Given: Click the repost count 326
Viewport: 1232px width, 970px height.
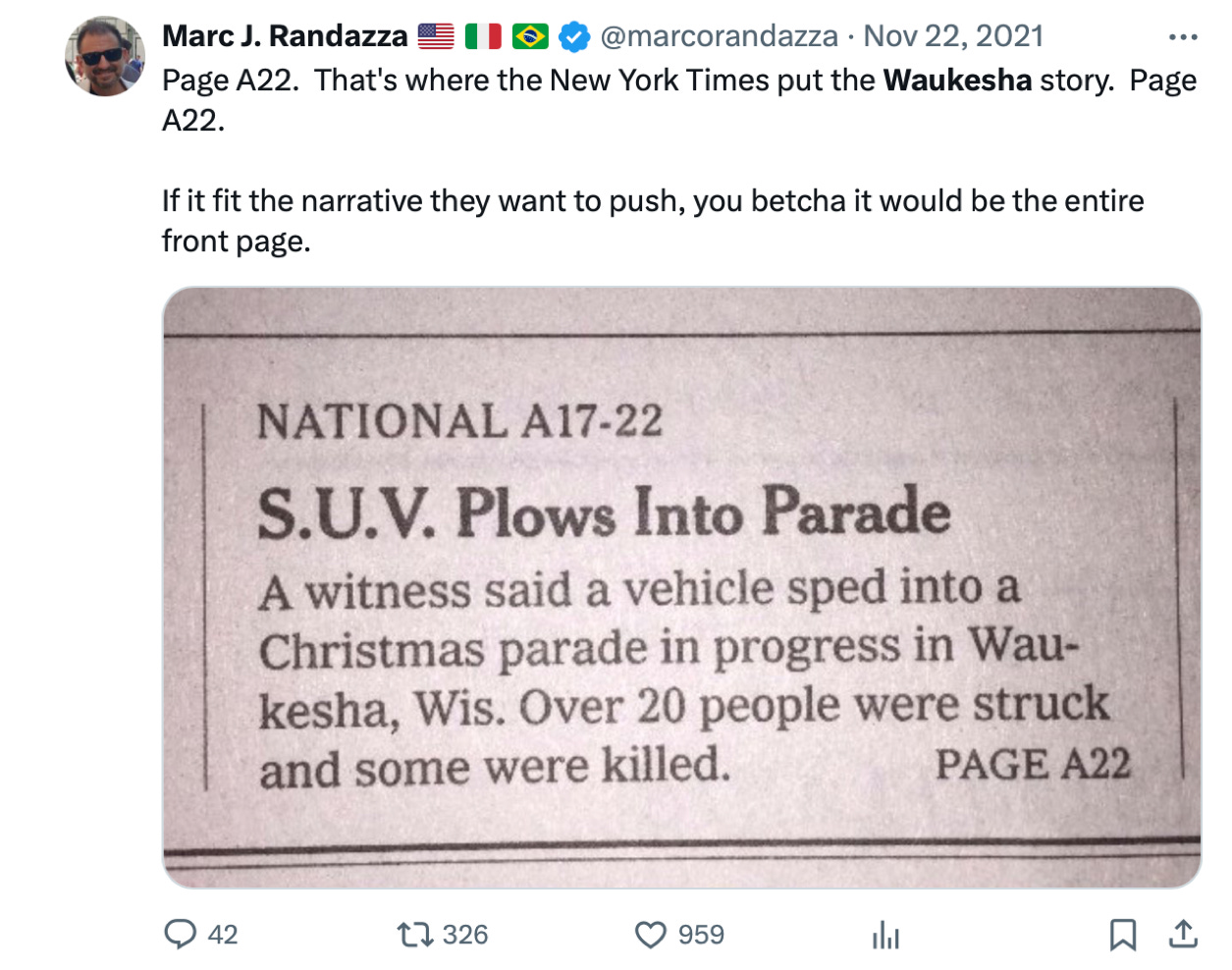Looking at the screenshot, I should (x=465, y=935).
